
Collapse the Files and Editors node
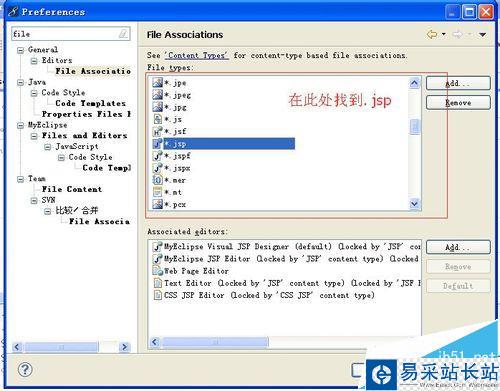[34, 136]
